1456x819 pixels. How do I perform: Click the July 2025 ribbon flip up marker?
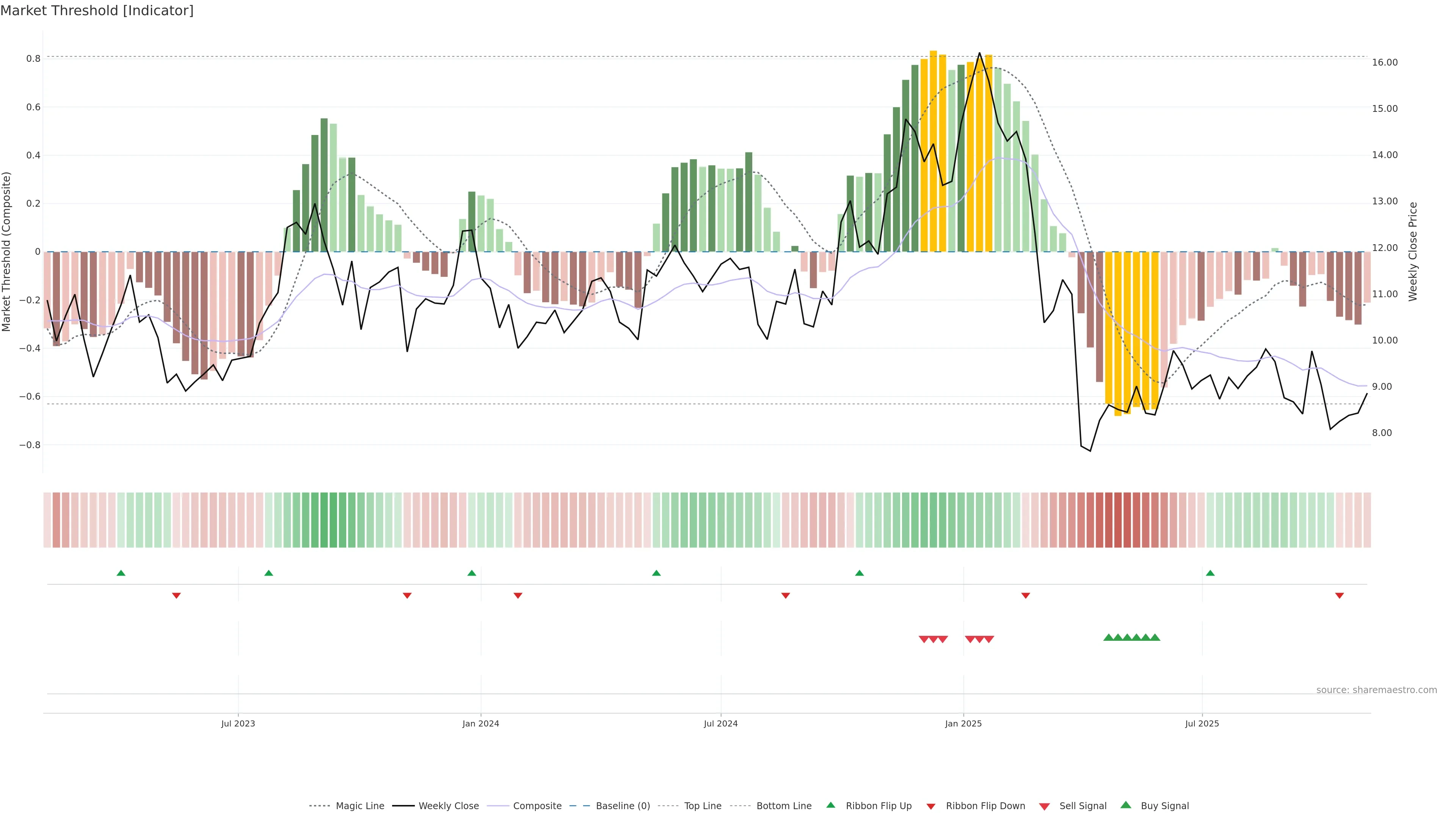click(1210, 573)
